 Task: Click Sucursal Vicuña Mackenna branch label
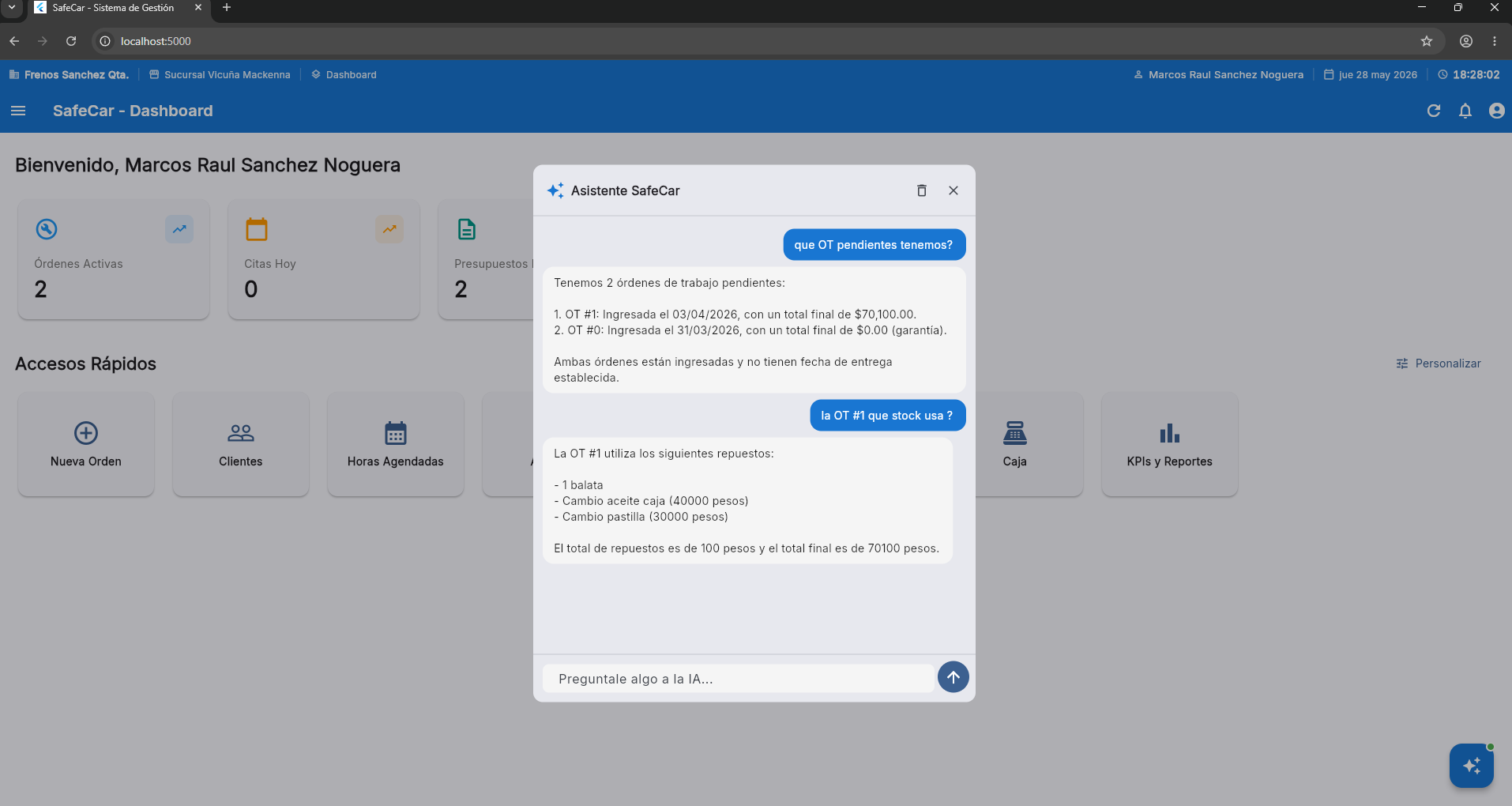click(x=220, y=74)
